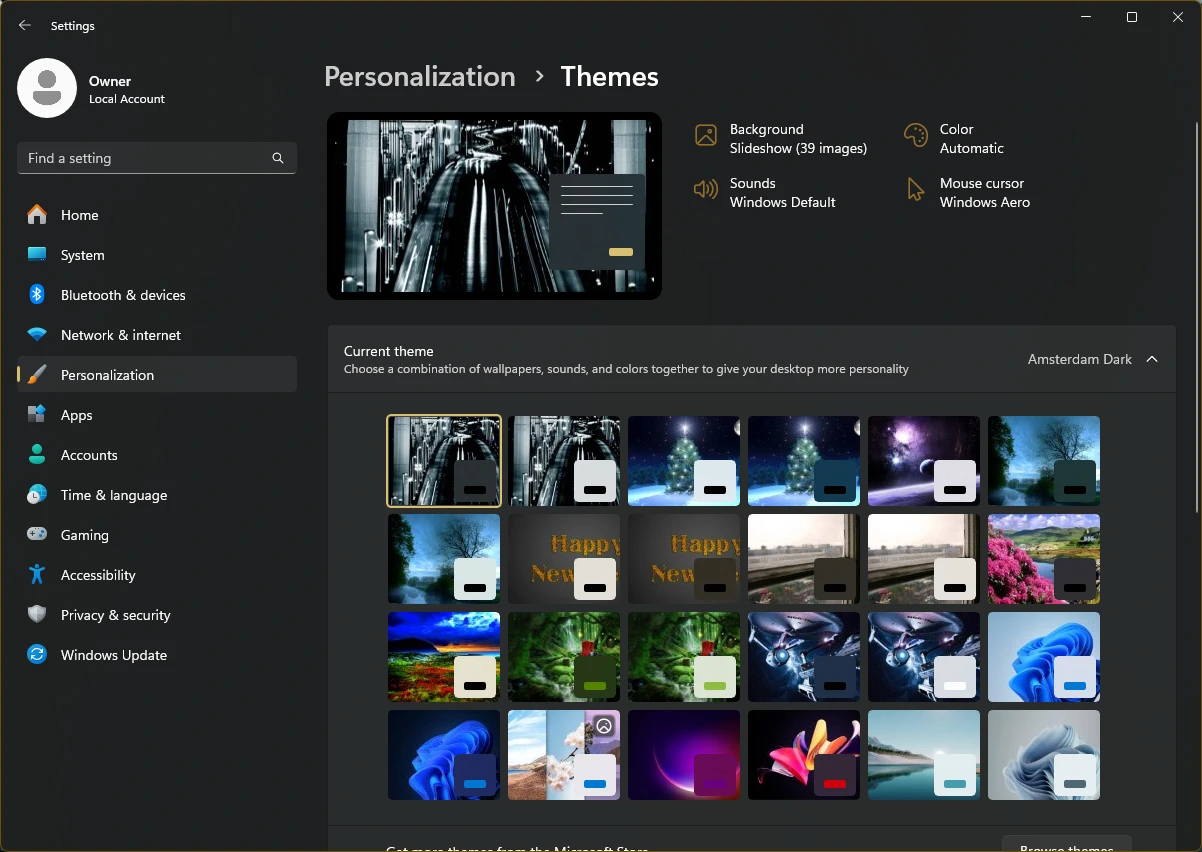Image resolution: width=1202 pixels, height=852 pixels.
Task: Open Bluetooth & devices settings
Action: coord(123,295)
